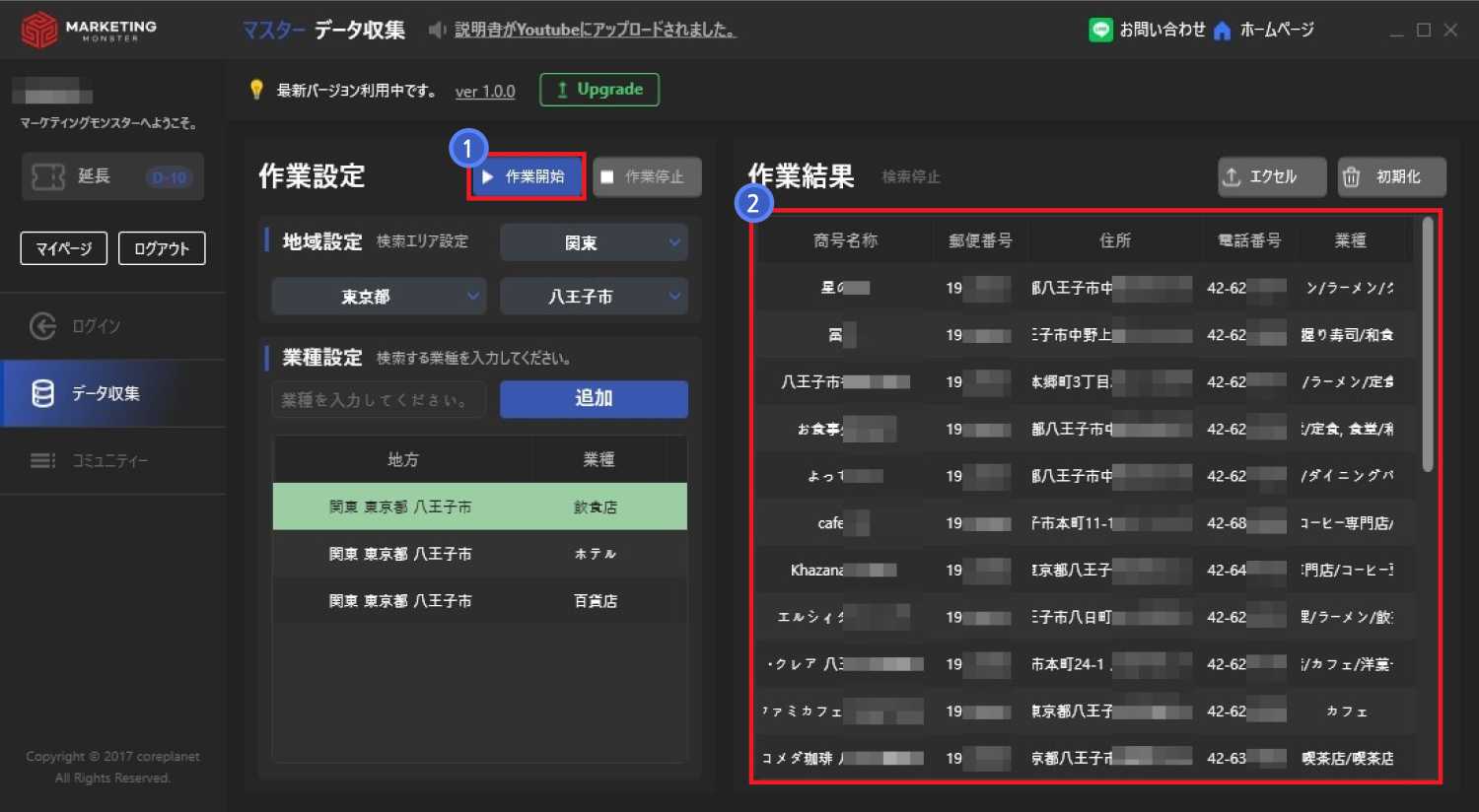Click the 電話番号 column header

[1249, 240]
